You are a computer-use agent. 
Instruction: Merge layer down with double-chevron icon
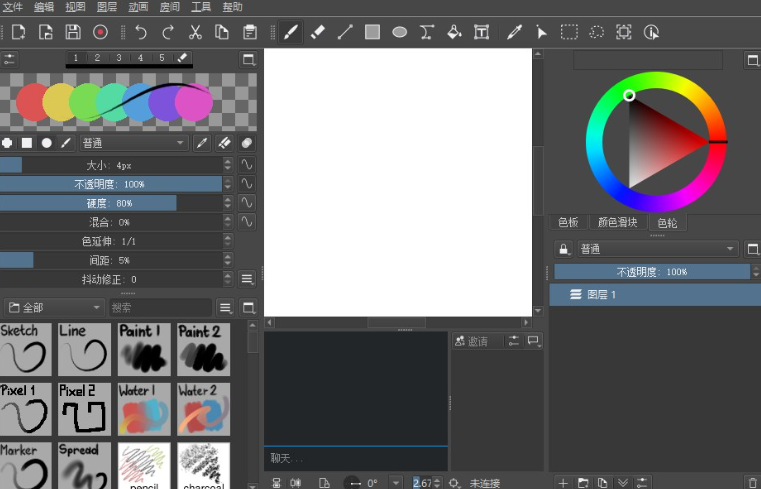(x=622, y=483)
